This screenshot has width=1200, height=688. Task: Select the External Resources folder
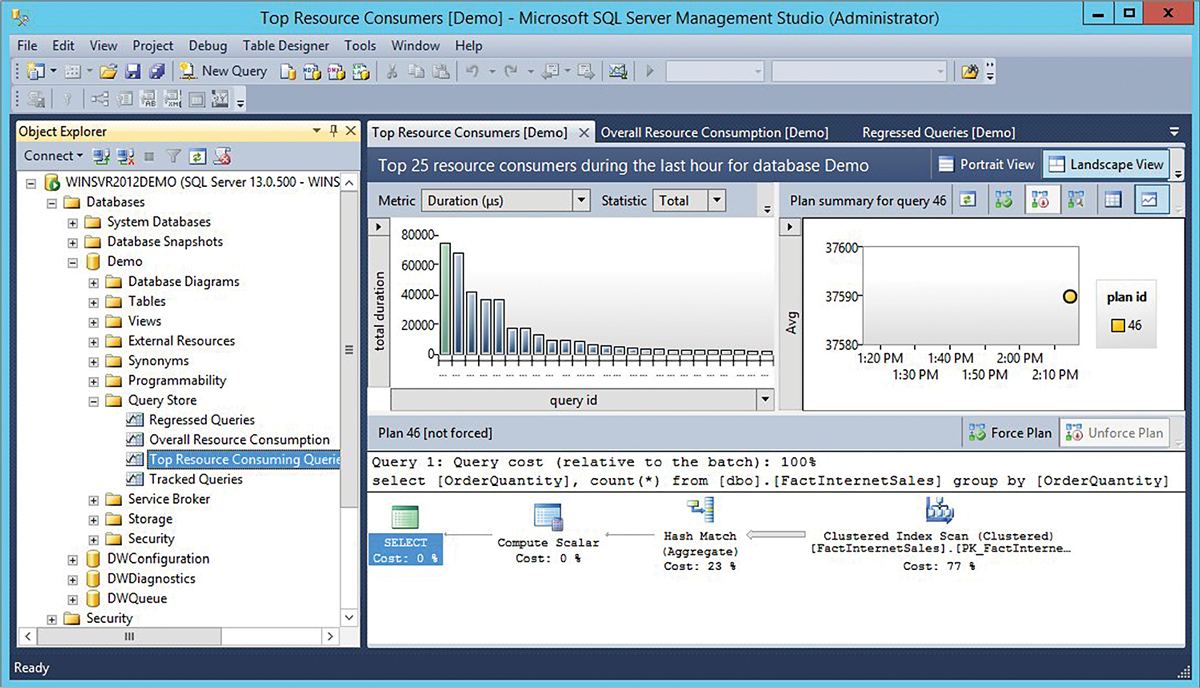coord(182,341)
